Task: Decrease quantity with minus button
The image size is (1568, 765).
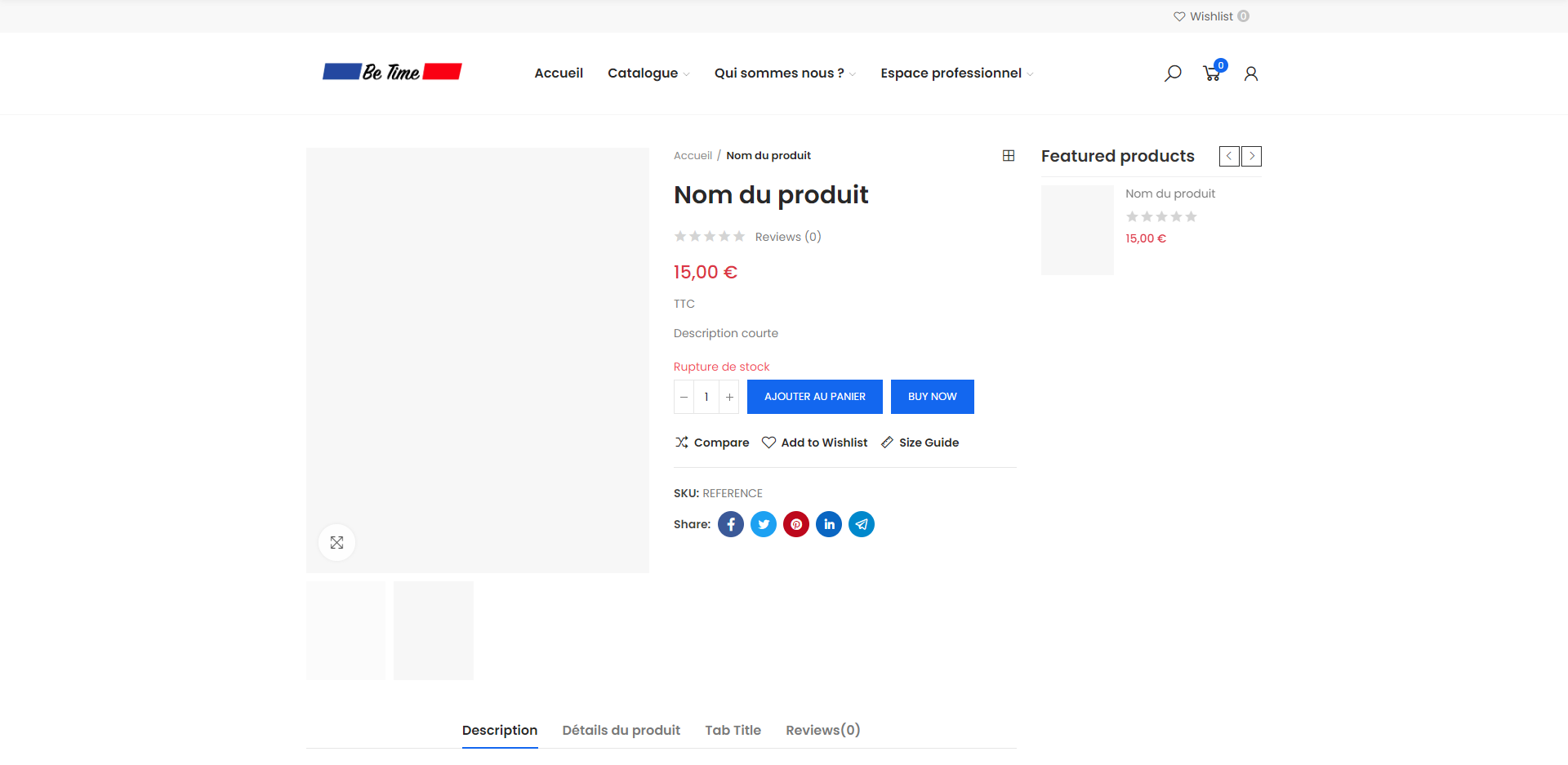Action: click(x=684, y=397)
